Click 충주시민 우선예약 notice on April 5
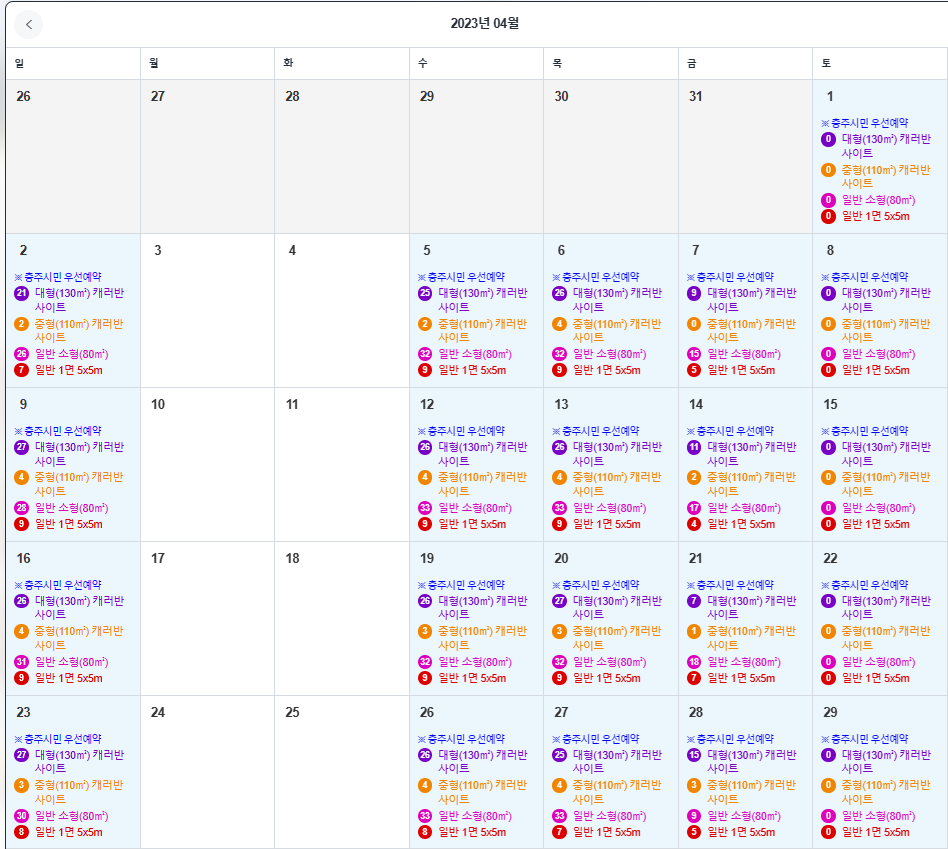This screenshot has width=948, height=849. pos(461,277)
